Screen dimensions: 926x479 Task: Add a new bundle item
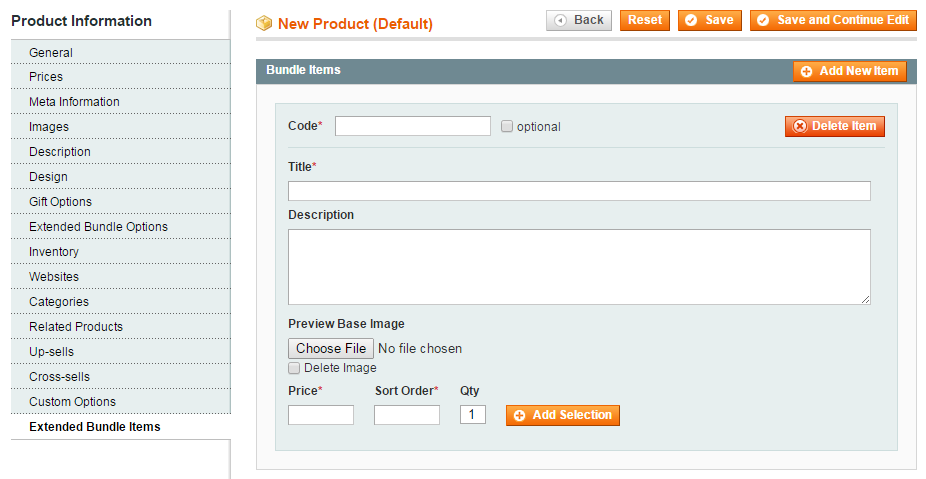pyautogui.click(x=850, y=71)
